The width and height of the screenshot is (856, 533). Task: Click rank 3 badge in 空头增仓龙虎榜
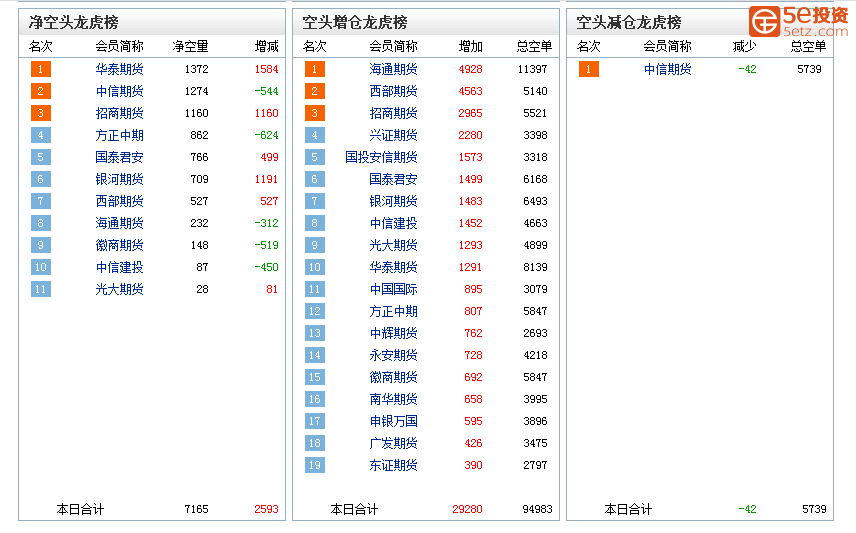314,113
